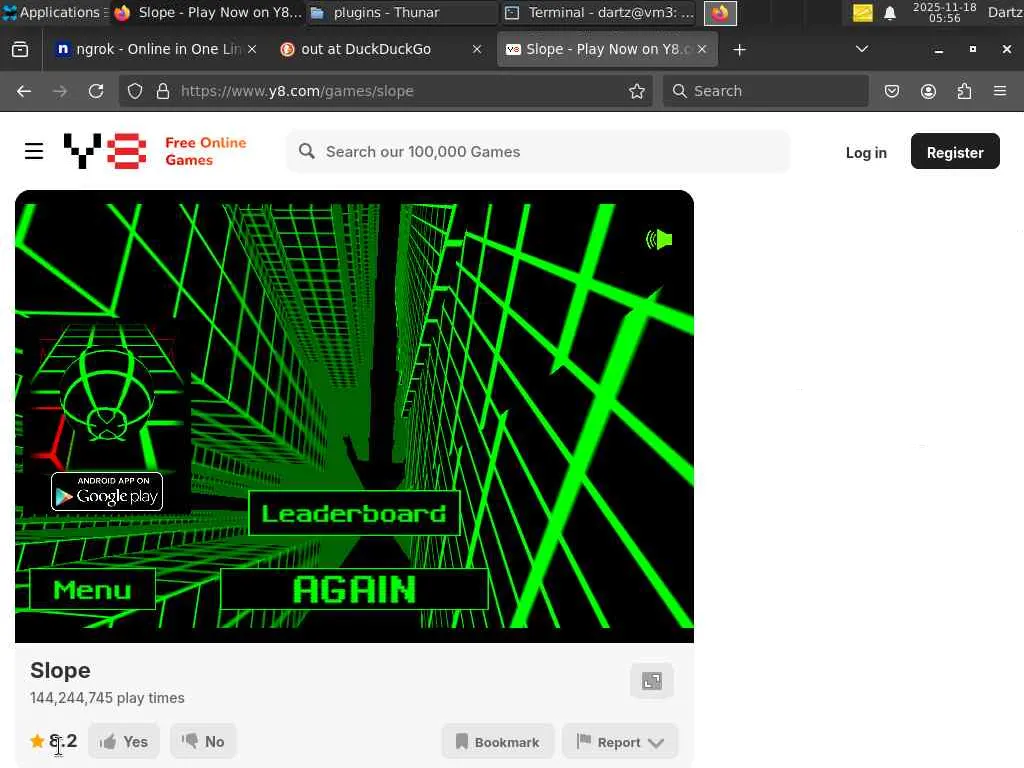Expand the Report dropdown
This screenshot has width=1024, height=768.
pos(620,742)
